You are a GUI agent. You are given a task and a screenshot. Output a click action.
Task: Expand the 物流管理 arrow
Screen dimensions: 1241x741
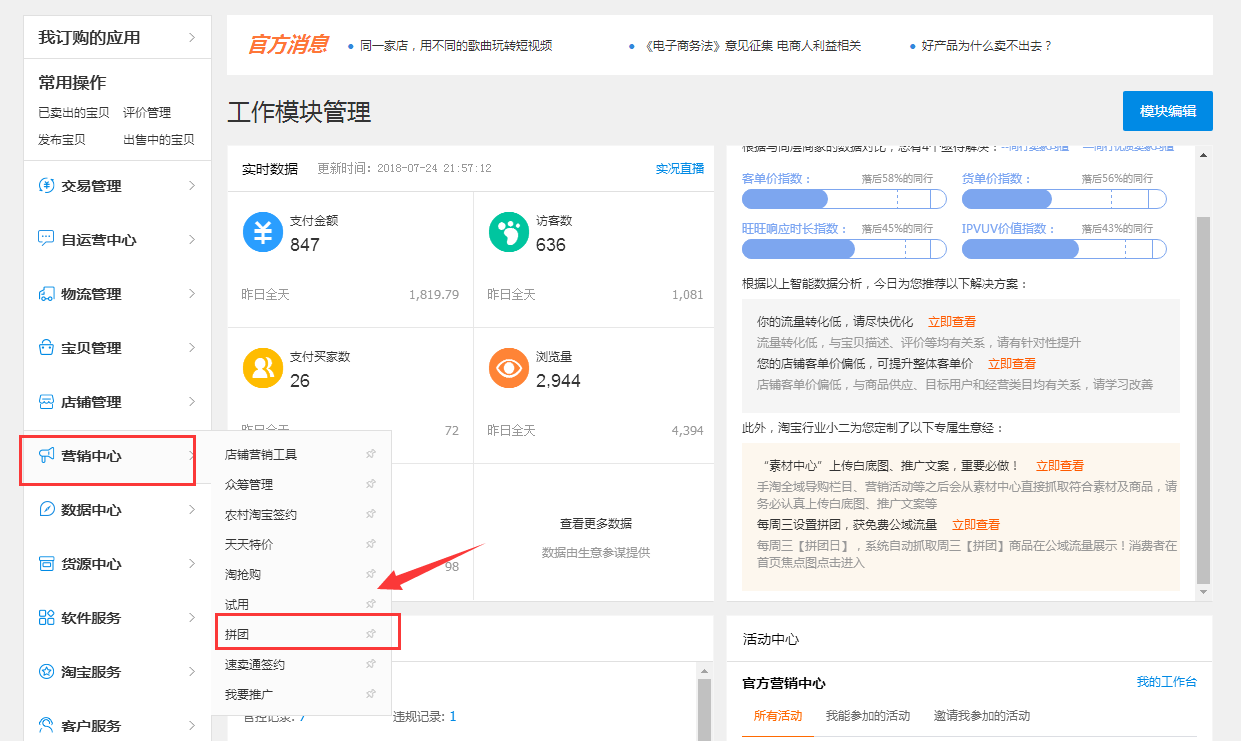[192, 293]
